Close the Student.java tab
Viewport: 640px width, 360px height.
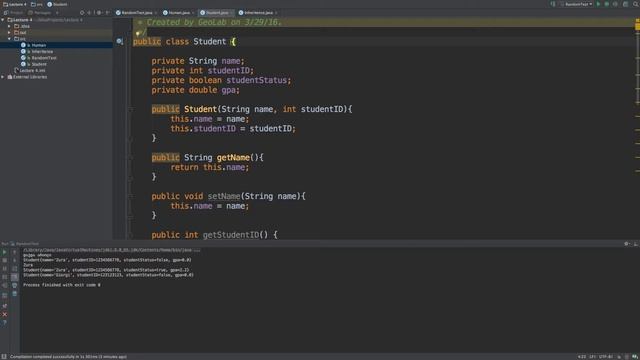pyautogui.click(x=231, y=13)
